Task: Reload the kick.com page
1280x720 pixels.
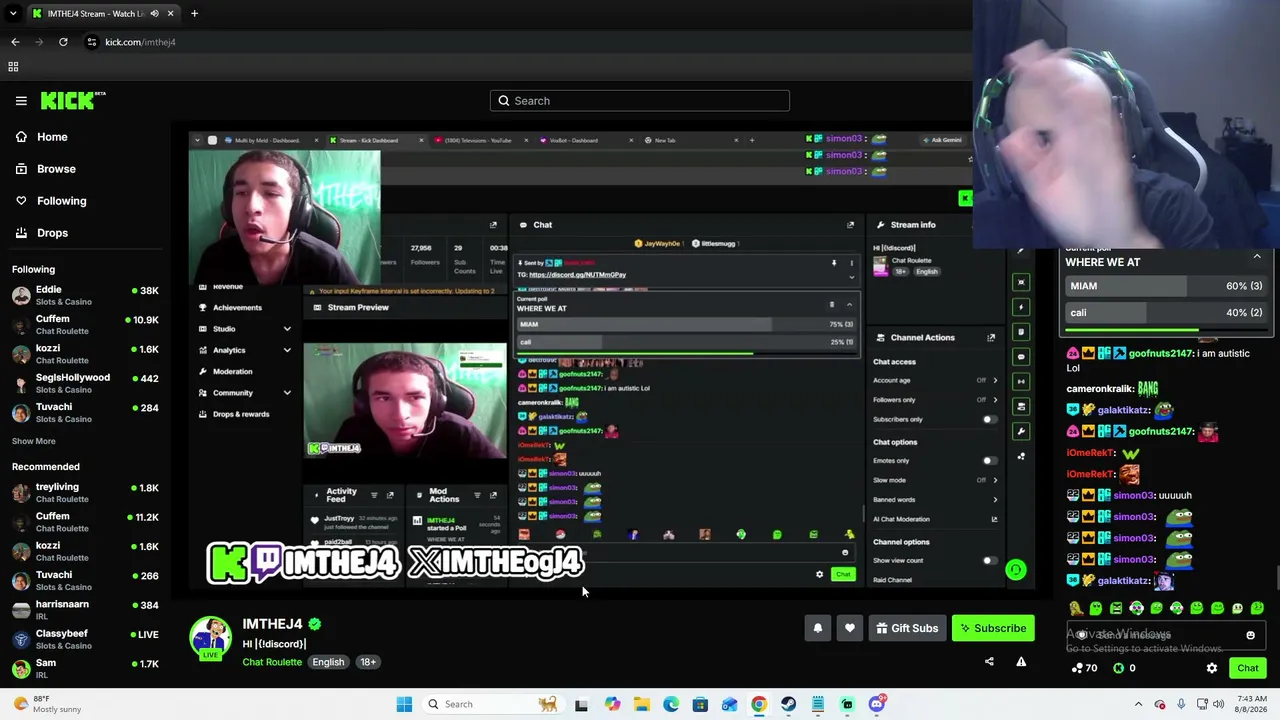Action: (63, 42)
